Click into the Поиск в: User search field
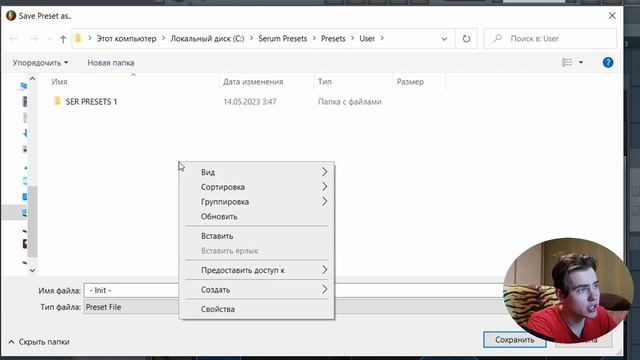Screen dimensions: 640x360 [550, 39]
